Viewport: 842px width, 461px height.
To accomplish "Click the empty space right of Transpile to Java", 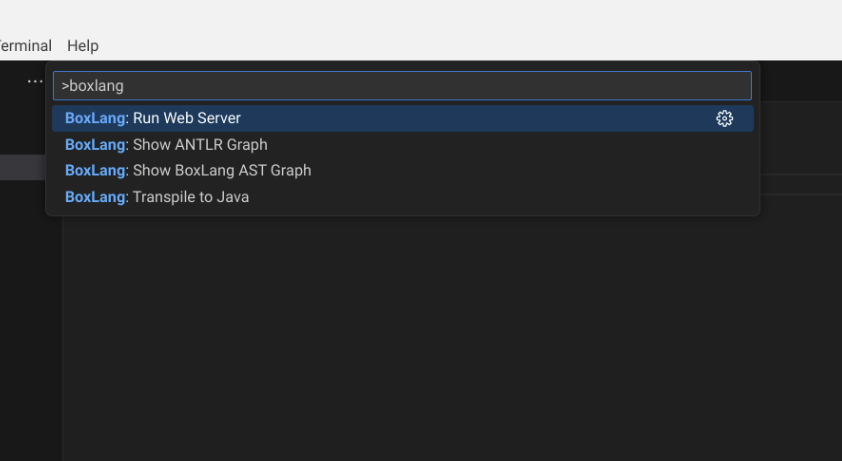I will tap(500, 197).
